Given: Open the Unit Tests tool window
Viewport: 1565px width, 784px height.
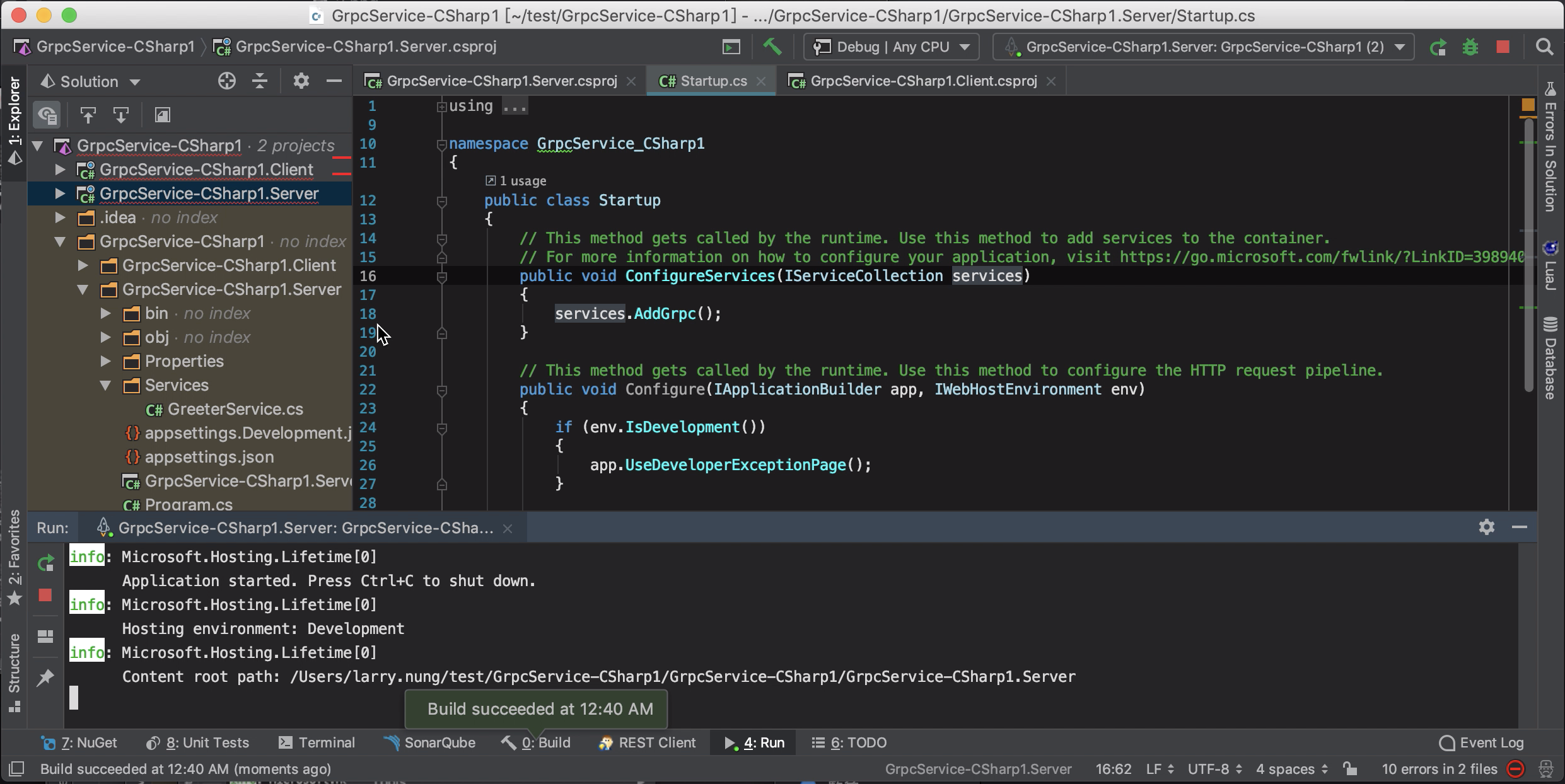Looking at the screenshot, I should (x=198, y=742).
